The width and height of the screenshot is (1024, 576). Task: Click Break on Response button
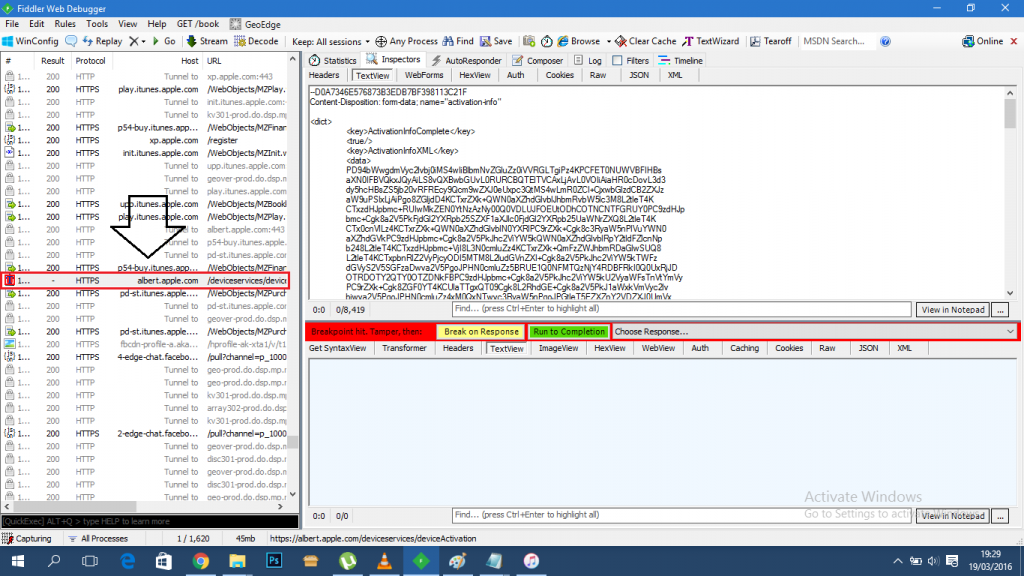point(481,332)
